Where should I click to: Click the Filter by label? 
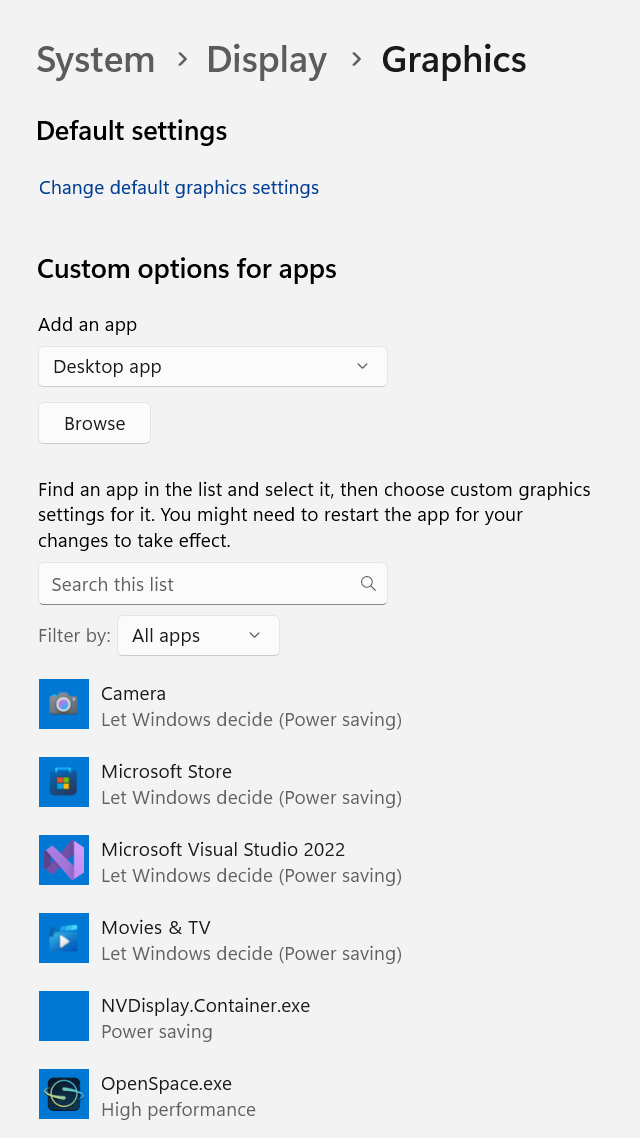point(74,636)
